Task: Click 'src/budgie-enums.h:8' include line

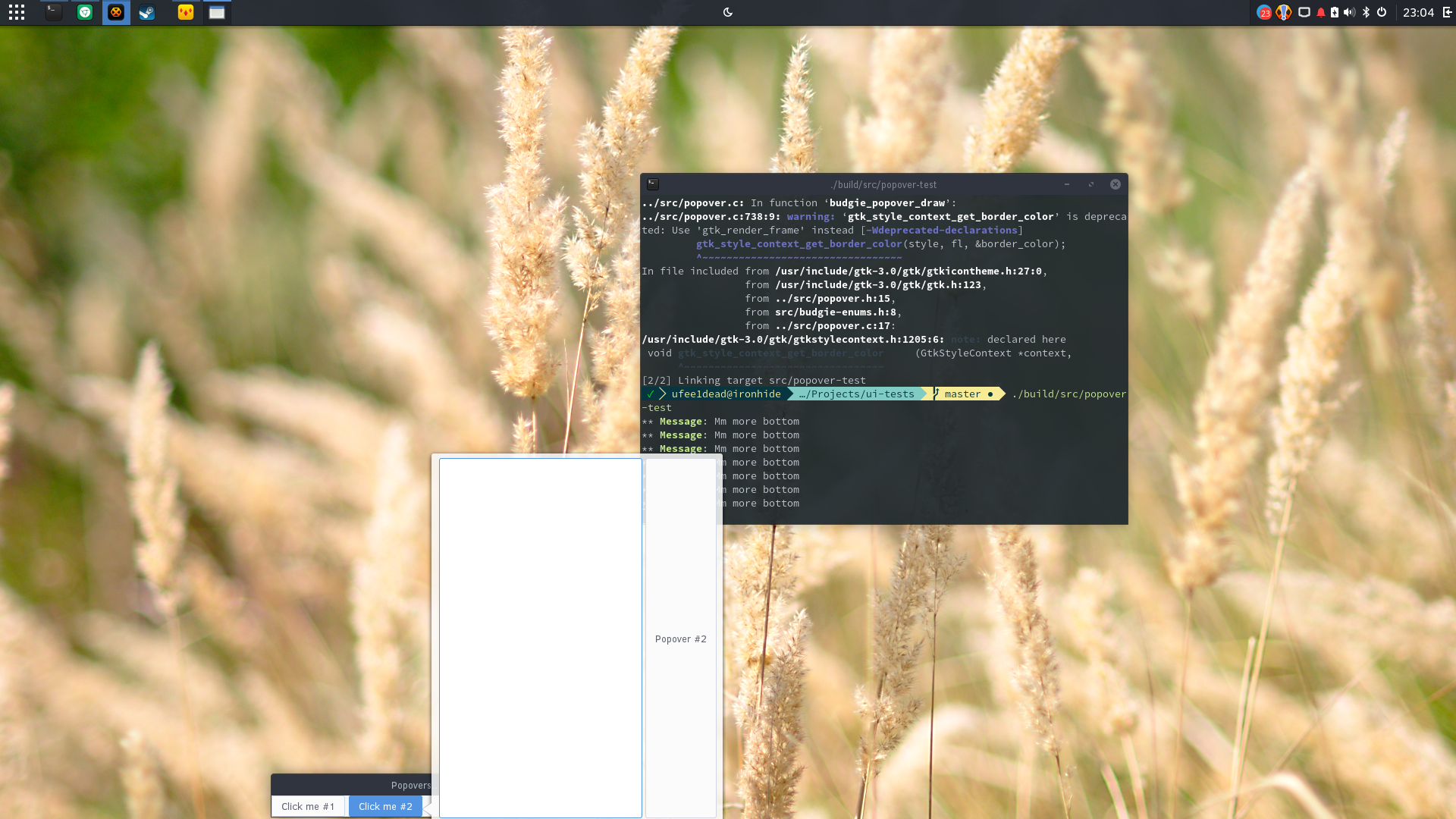Action: (x=835, y=312)
